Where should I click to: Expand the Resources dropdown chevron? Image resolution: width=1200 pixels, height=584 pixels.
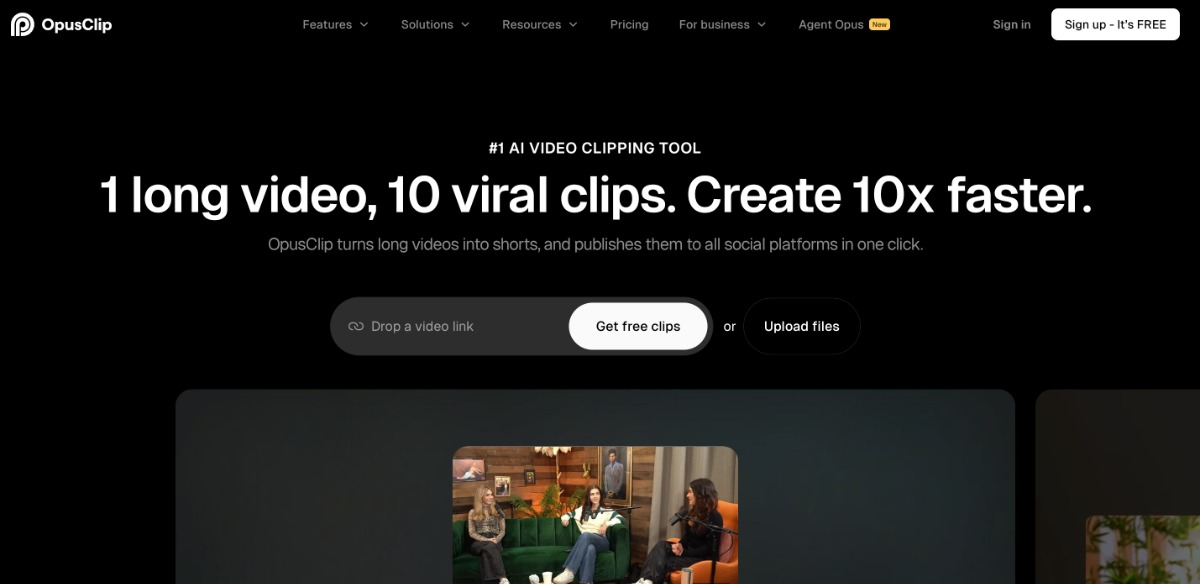pos(573,24)
